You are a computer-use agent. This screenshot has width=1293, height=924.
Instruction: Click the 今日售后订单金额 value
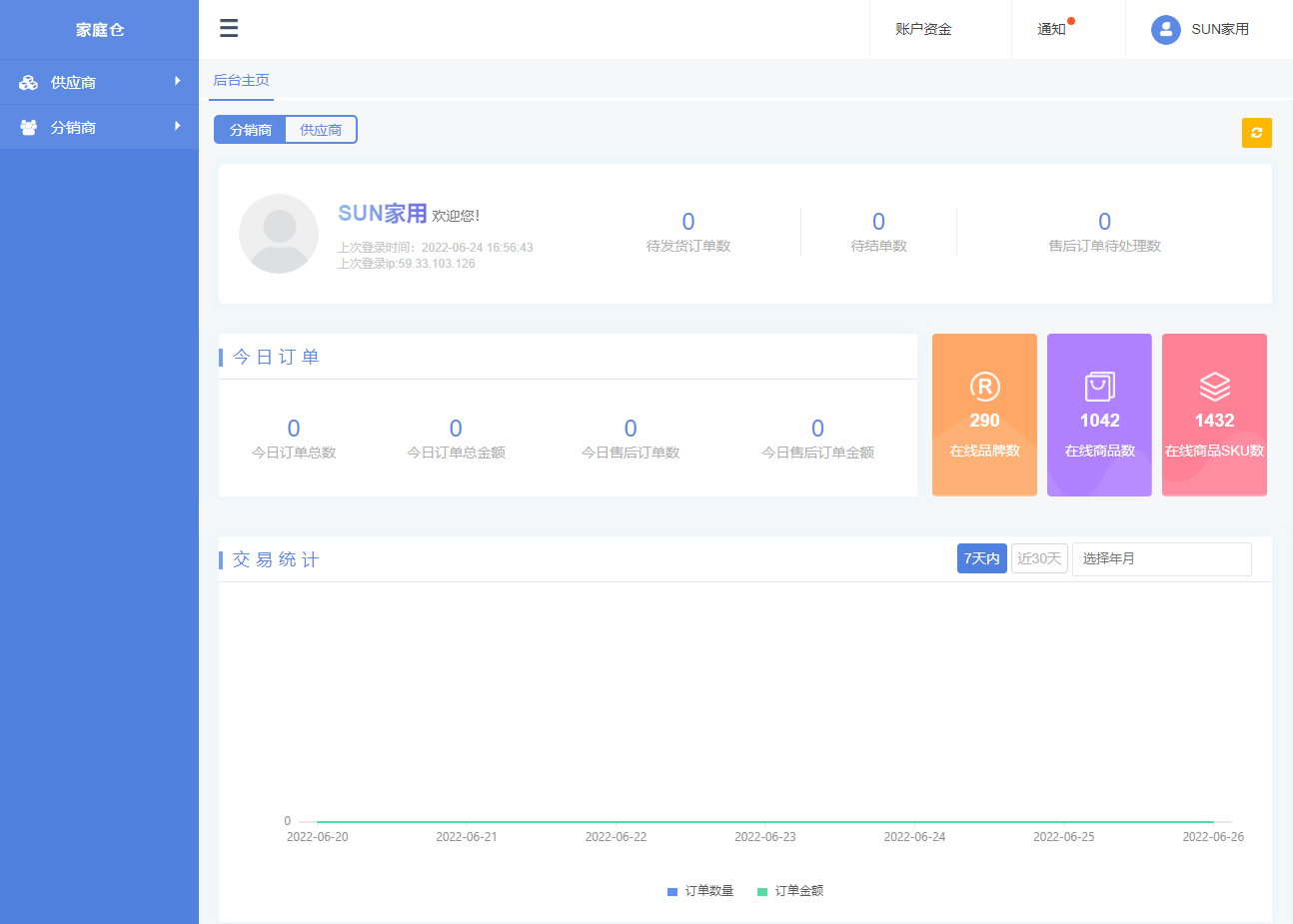[817, 429]
